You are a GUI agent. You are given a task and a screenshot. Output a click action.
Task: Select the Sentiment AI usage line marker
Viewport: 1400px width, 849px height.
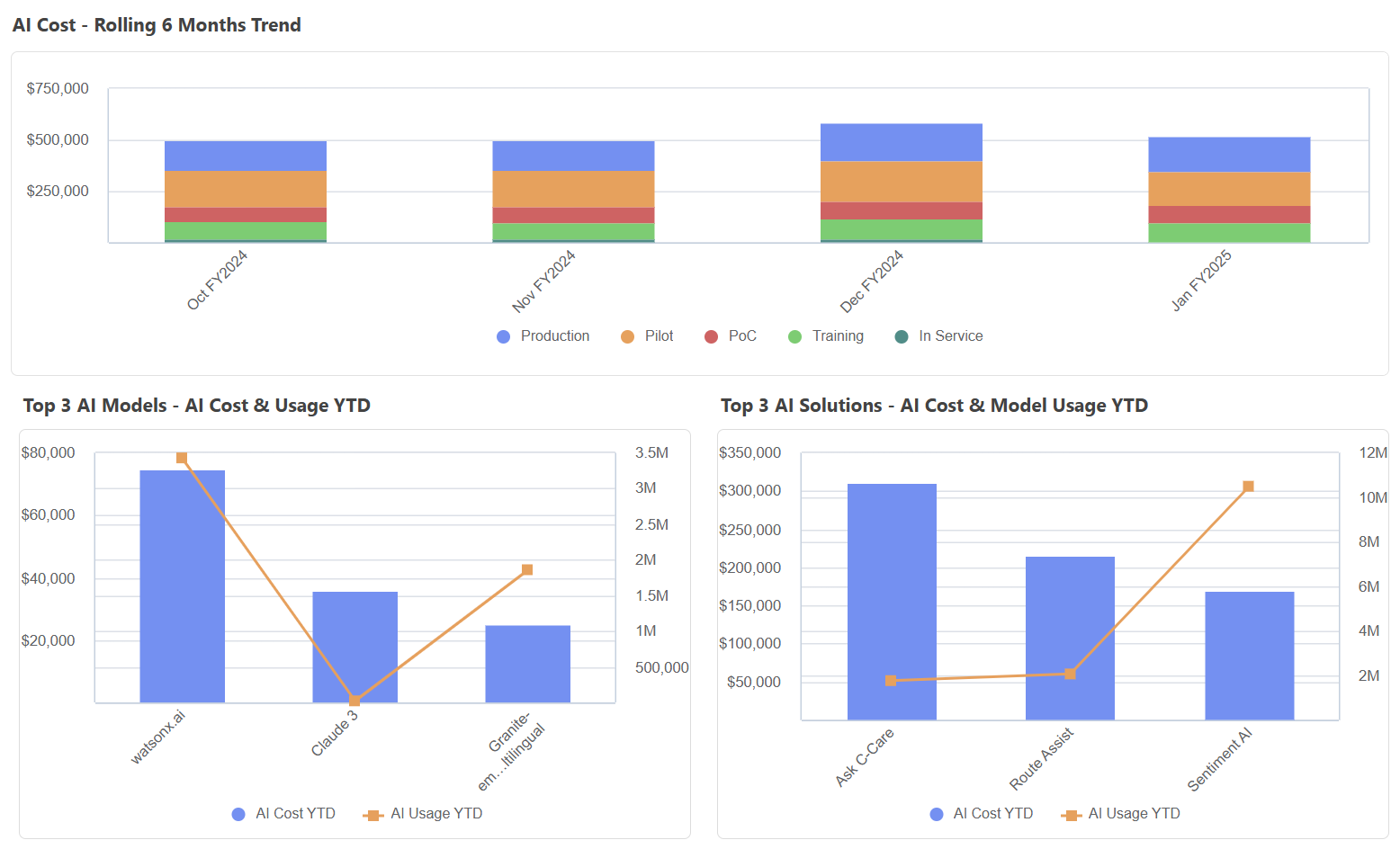point(1248,487)
